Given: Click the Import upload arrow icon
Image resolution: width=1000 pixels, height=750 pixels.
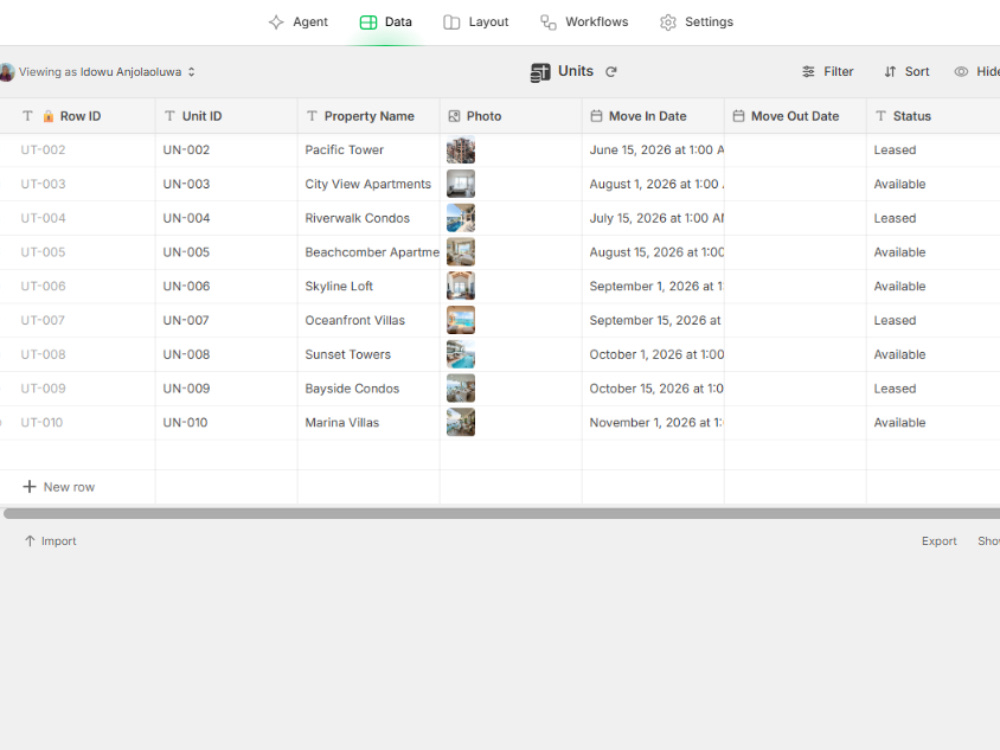Looking at the screenshot, I should (x=30, y=541).
